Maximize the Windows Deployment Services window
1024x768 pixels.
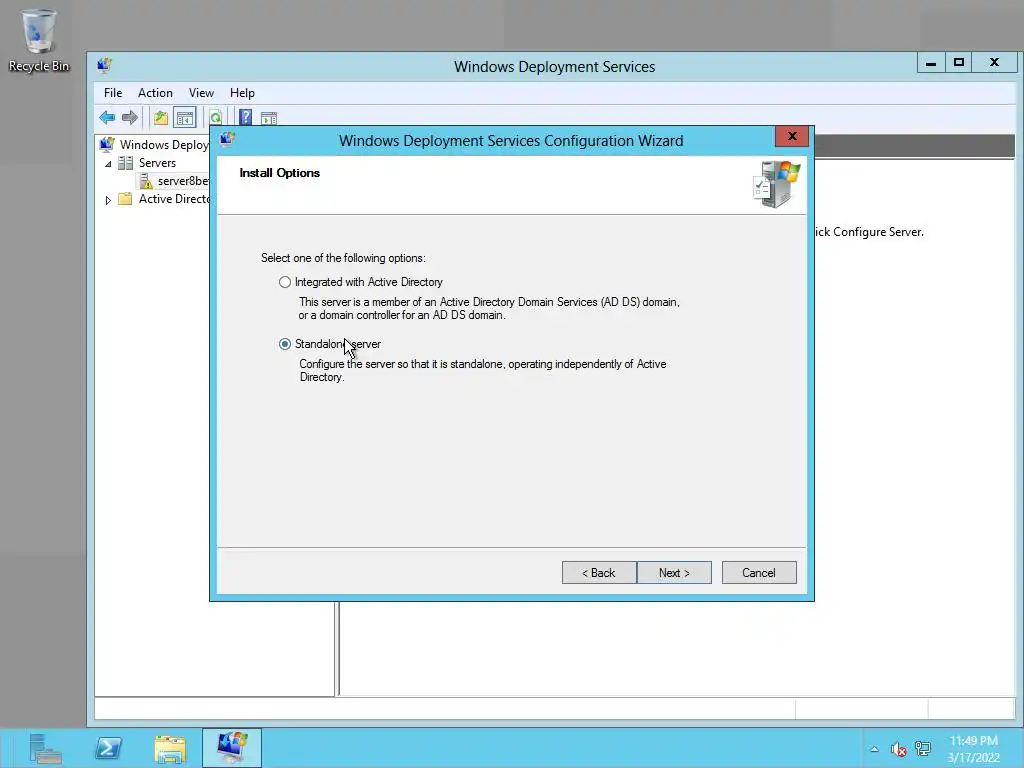coord(959,63)
